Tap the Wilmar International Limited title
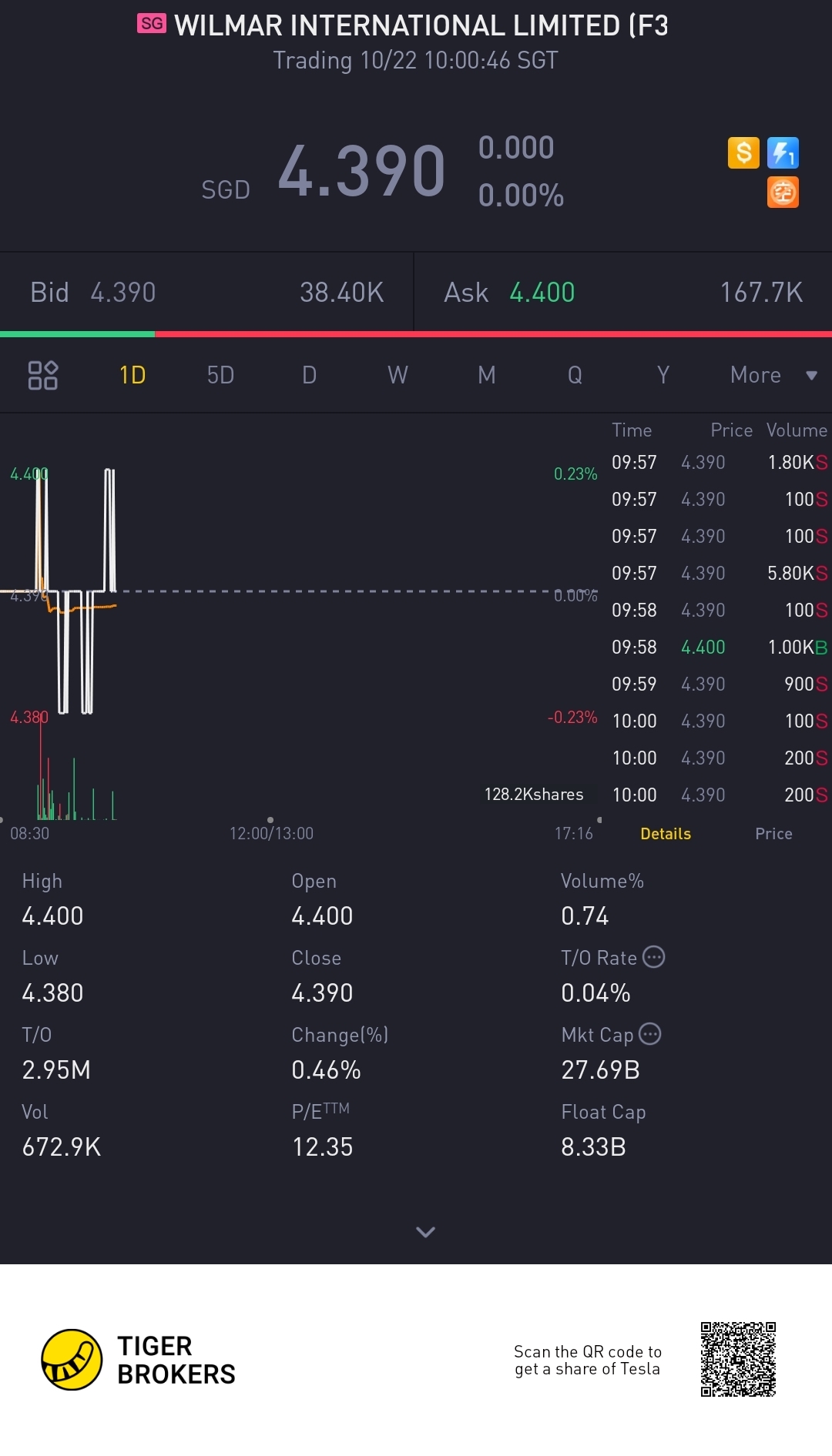The height and width of the screenshot is (1456, 832). click(421, 25)
